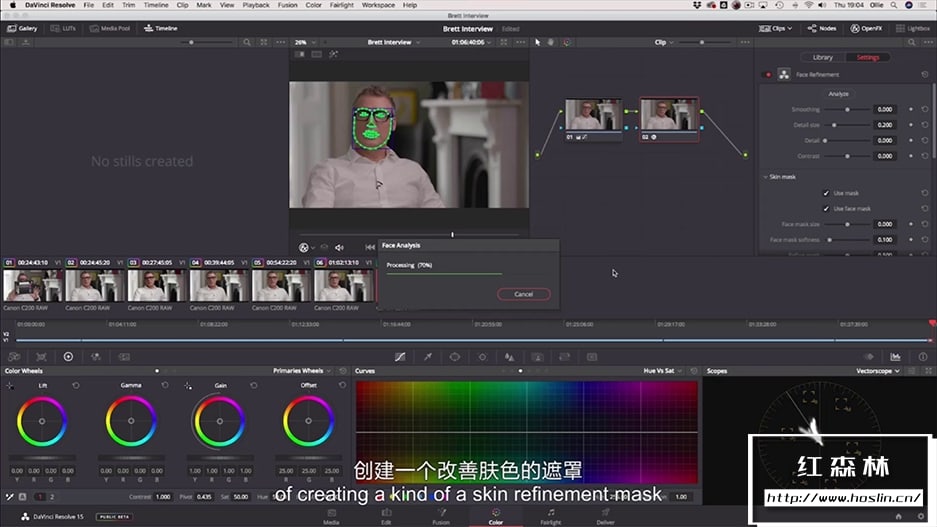Open the viewer zoom 26% dropdown
Screen dimensions: 937x527
pyautogui.click(x=305, y=42)
